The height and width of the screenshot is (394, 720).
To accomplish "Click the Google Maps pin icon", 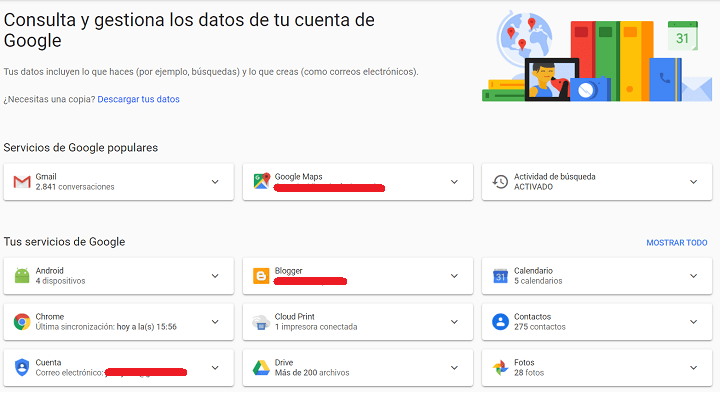I will click(261, 181).
